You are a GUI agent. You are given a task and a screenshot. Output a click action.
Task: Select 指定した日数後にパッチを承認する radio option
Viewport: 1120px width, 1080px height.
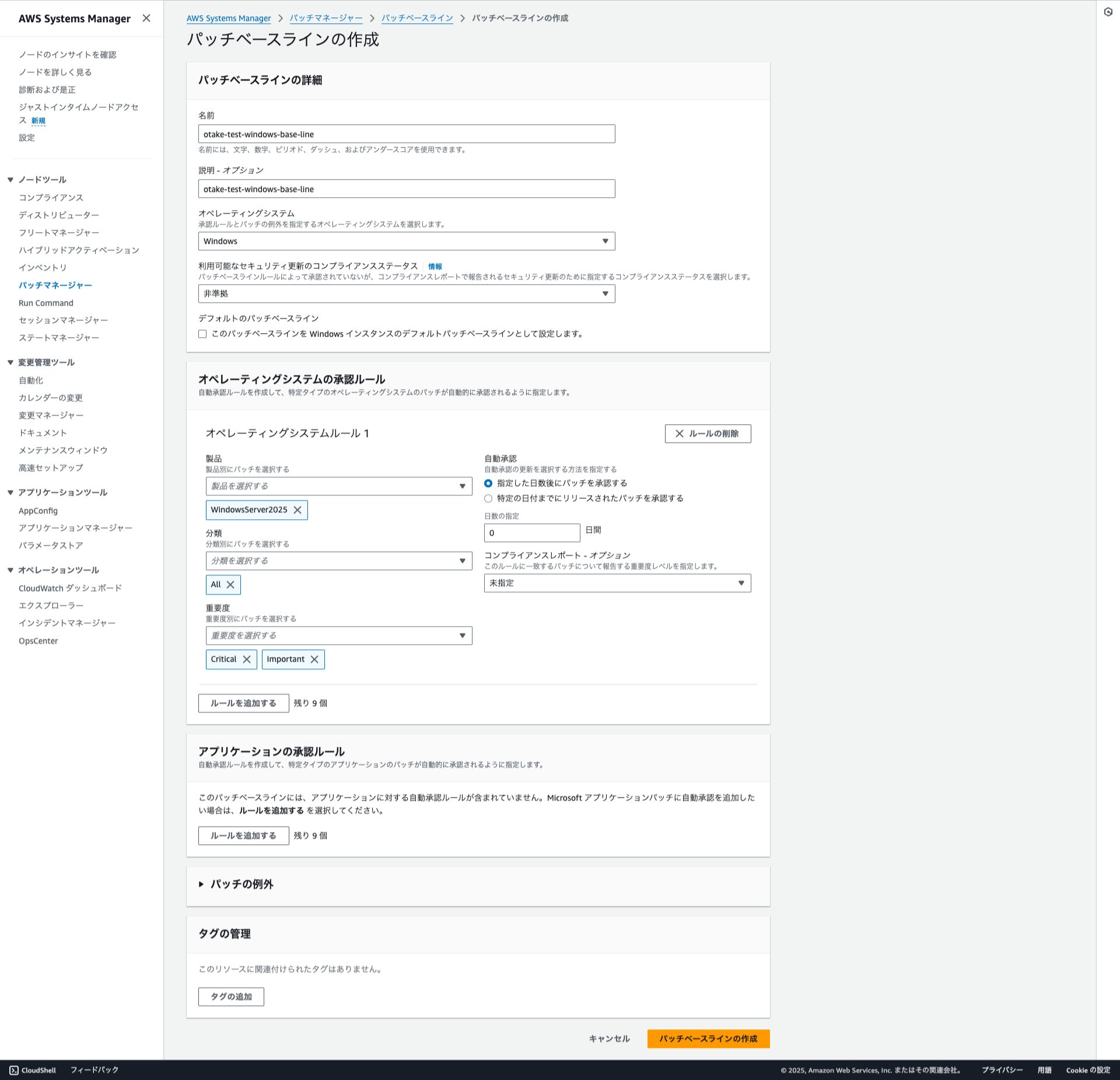point(488,483)
